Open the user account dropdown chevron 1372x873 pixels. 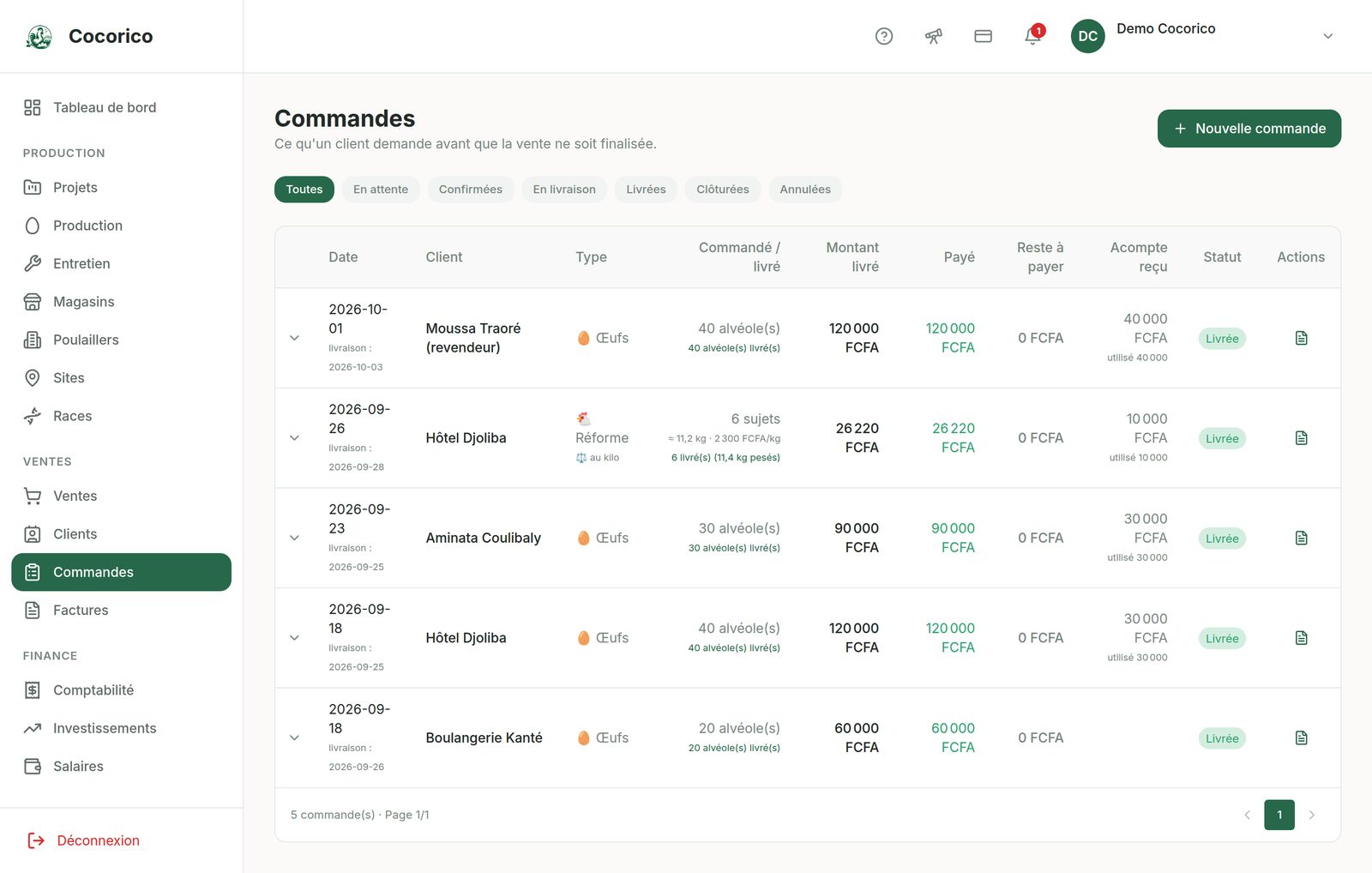(1327, 36)
